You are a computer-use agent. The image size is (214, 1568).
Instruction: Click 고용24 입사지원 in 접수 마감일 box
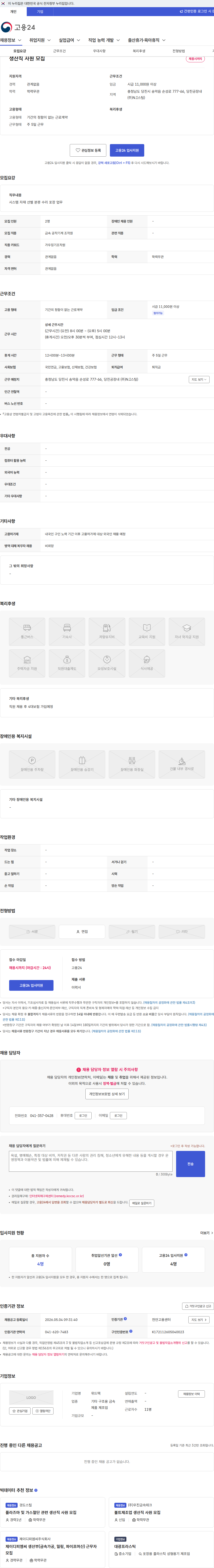click(x=31, y=985)
